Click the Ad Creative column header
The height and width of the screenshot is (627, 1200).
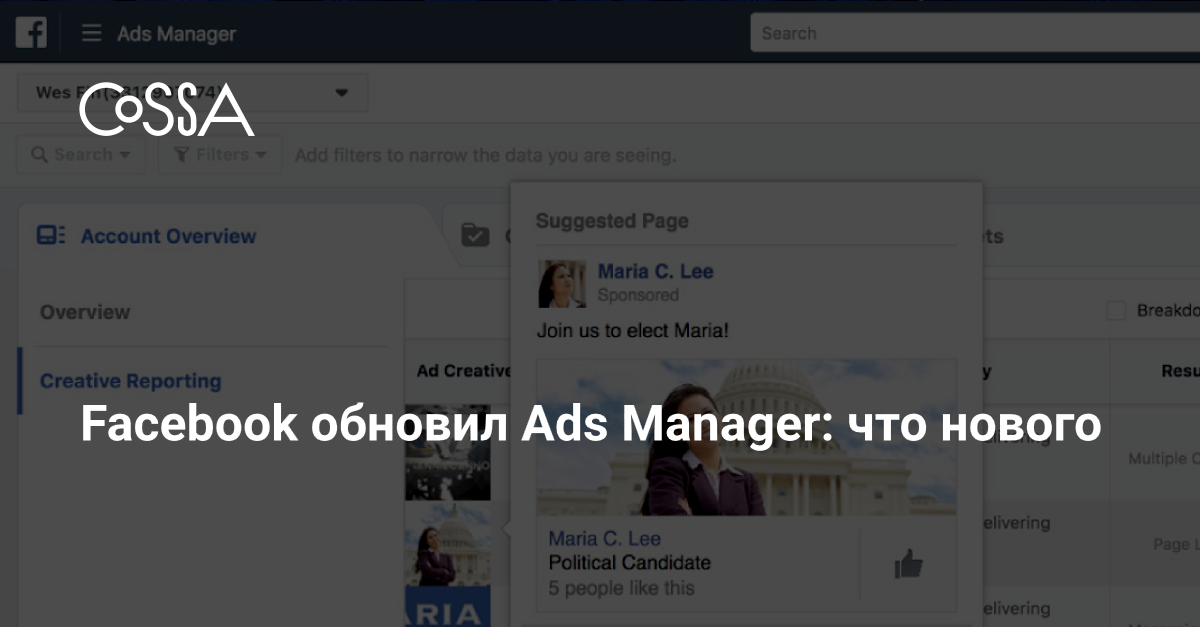464,371
